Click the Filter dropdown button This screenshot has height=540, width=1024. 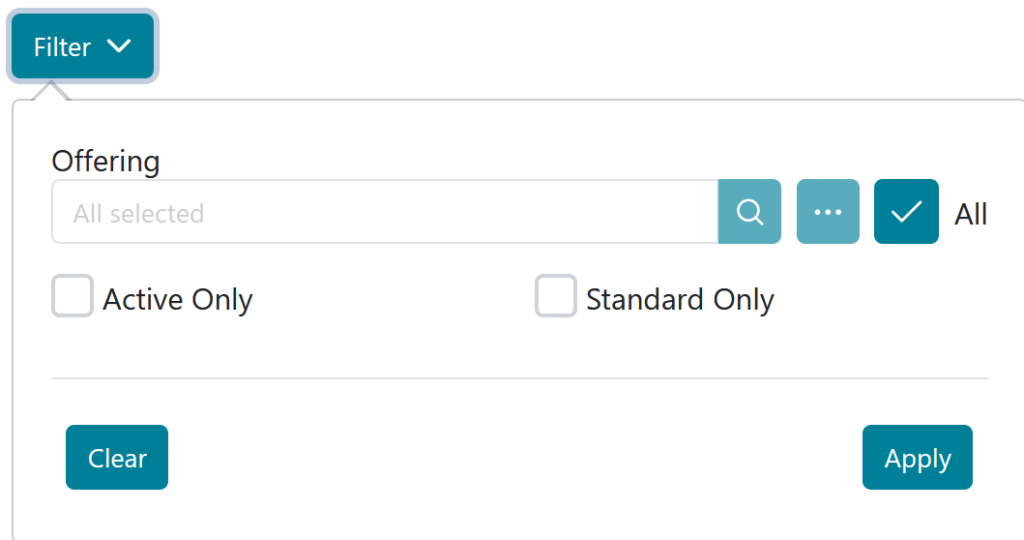coord(83,46)
